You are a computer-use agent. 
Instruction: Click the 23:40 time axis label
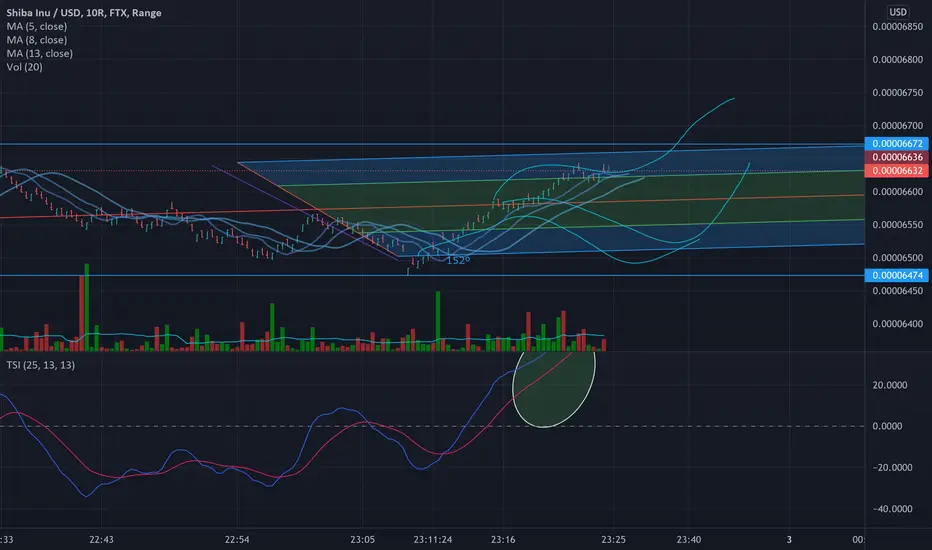[x=688, y=540]
